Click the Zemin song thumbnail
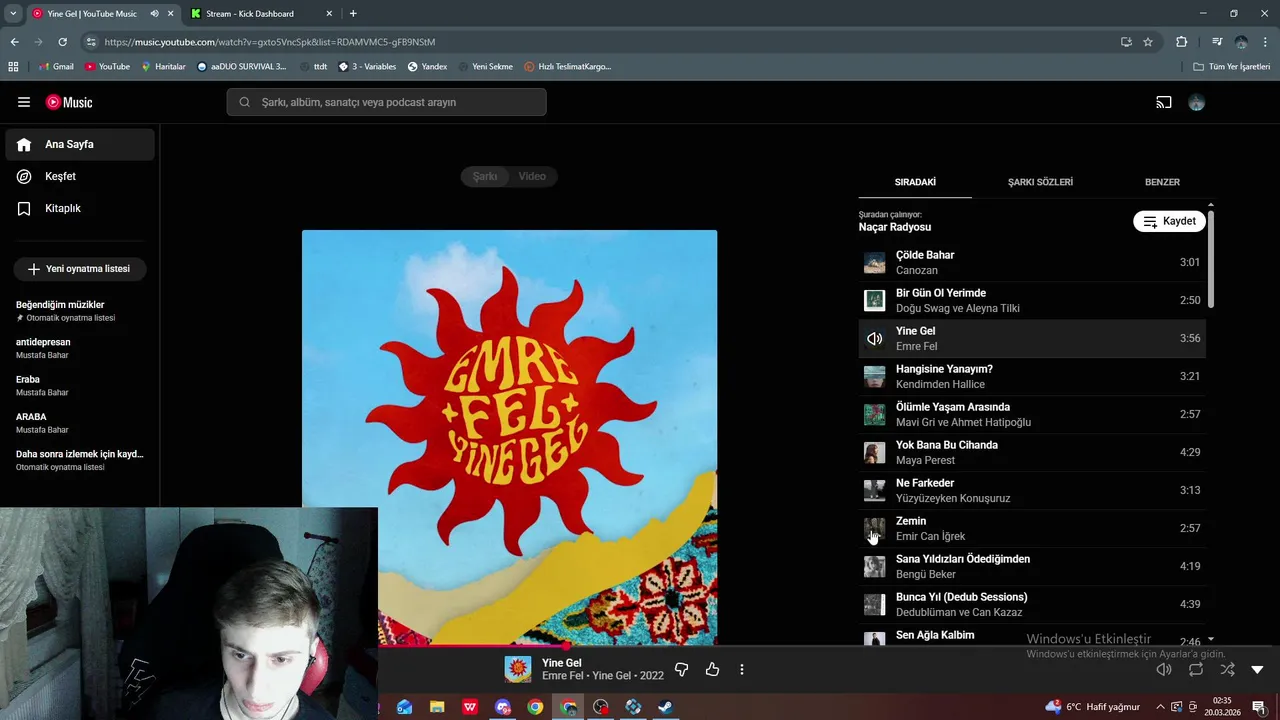This screenshot has width=1280, height=720. coord(875,528)
